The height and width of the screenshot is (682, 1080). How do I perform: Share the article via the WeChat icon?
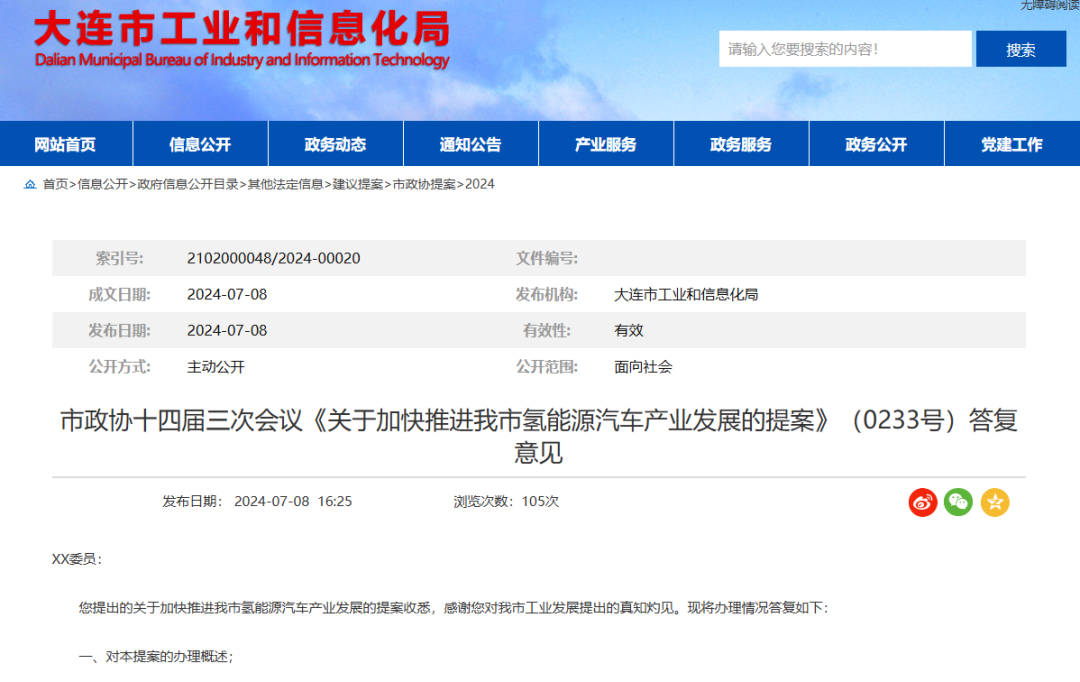pos(958,502)
